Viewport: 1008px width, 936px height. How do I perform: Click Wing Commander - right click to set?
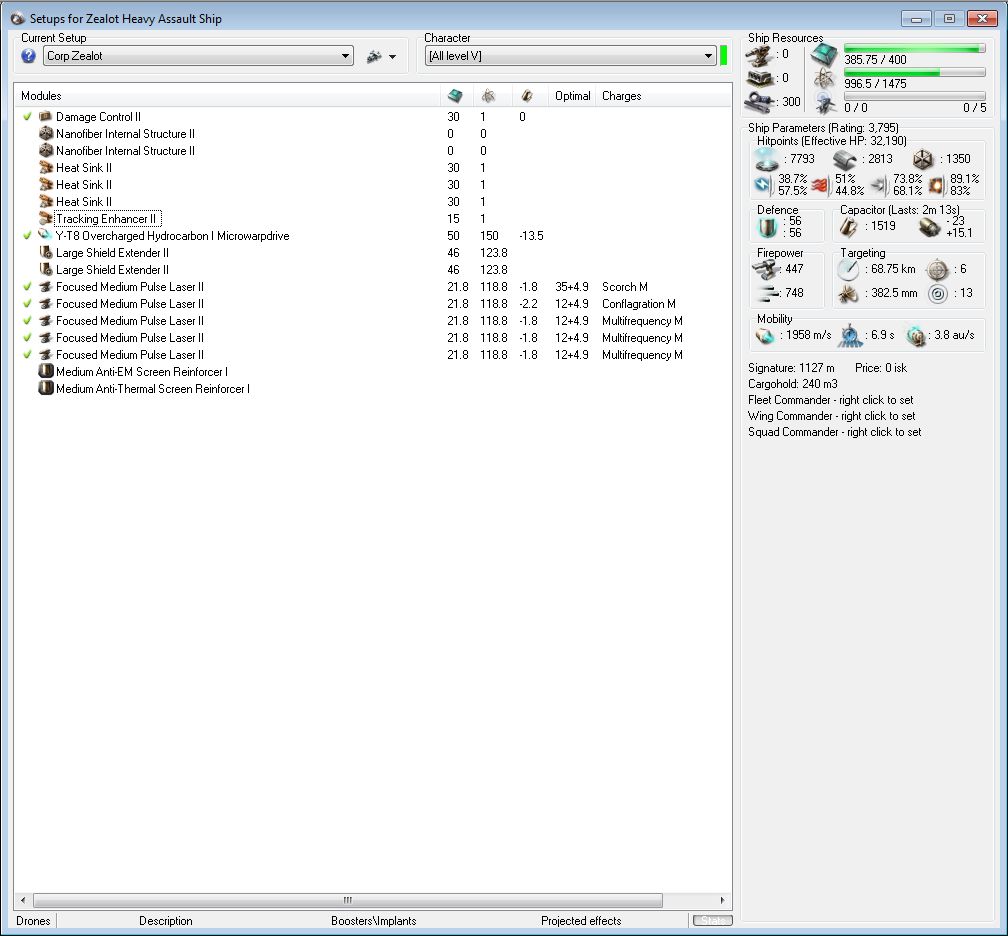click(831, 416)
